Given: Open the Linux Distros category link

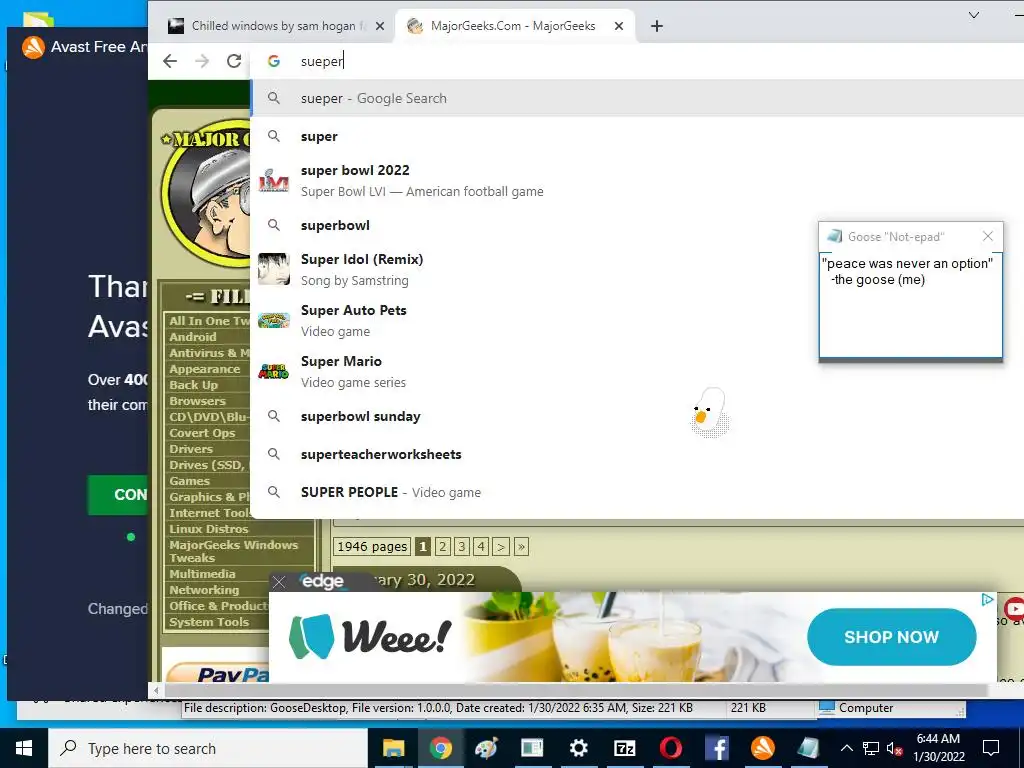Looking at the screenshot, I should click(208, 529).
